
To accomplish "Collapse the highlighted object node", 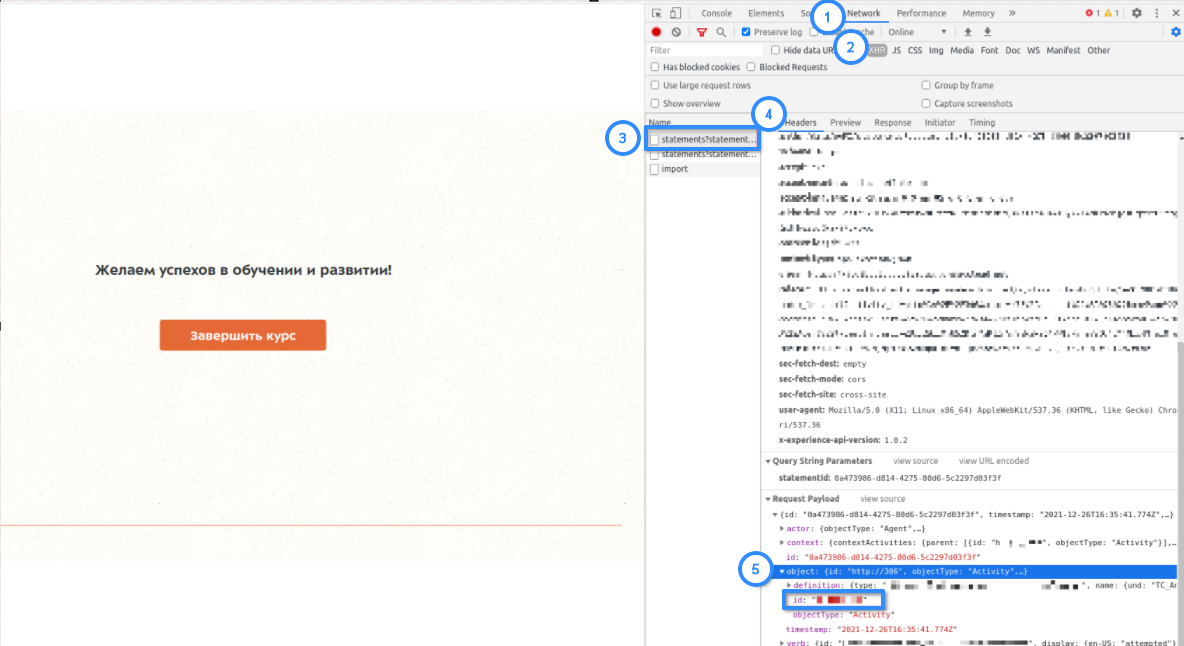I will click(782, 571).
